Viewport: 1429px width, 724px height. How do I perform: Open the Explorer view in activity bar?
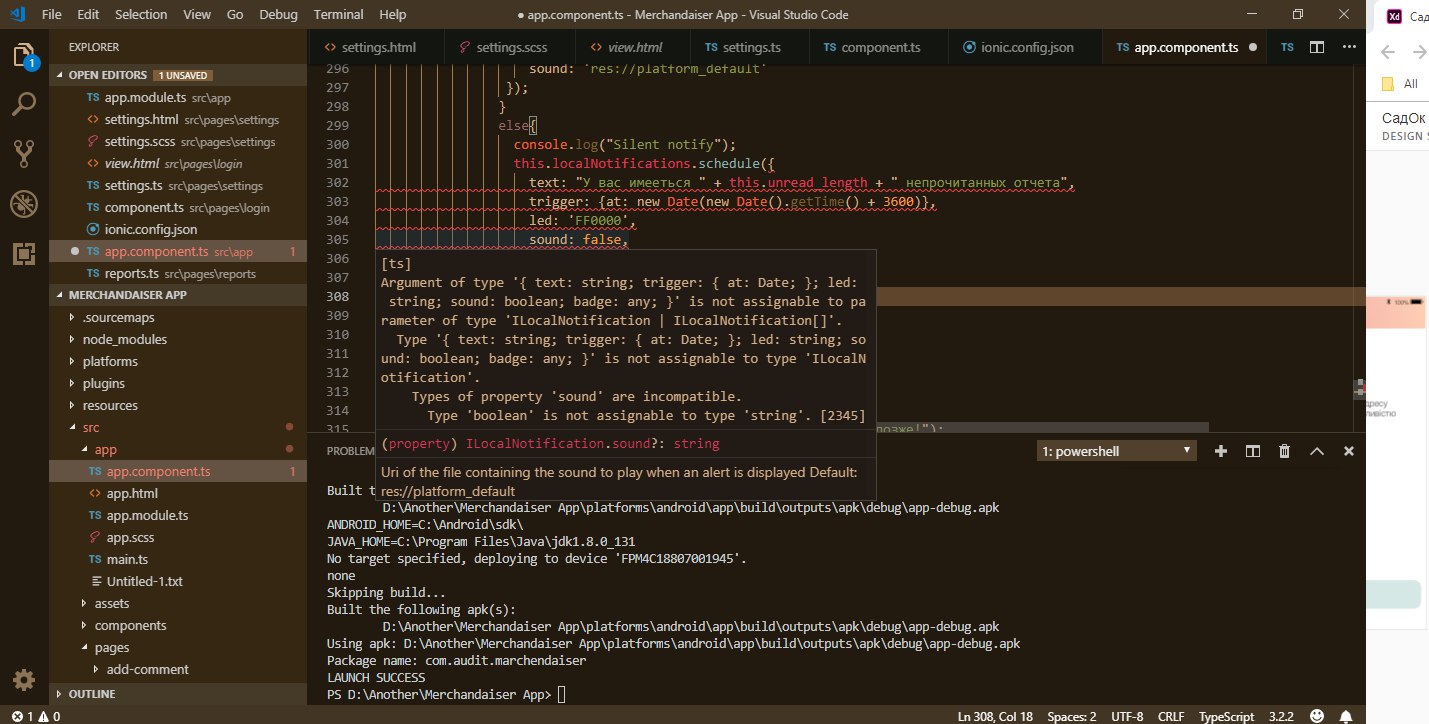coord(24,56)
